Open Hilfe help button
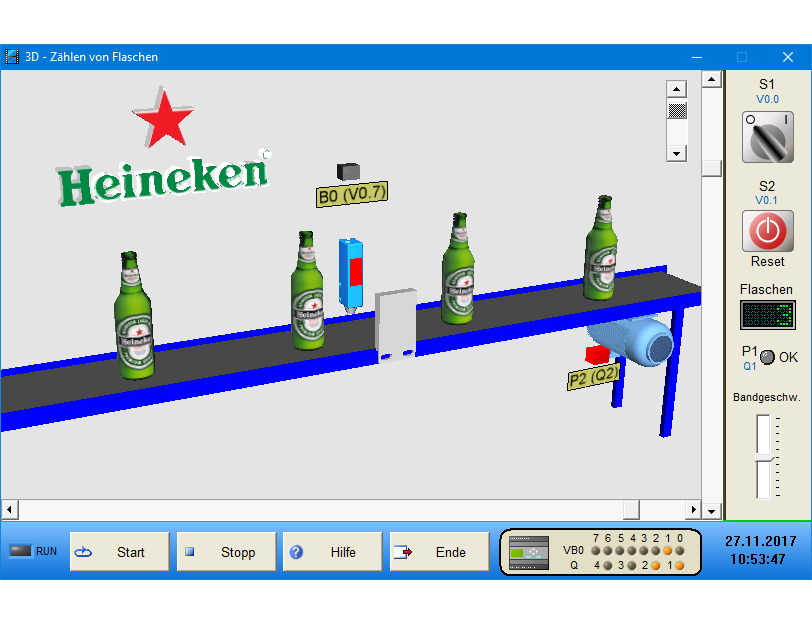The image size is (812, 625). click(x=332, y=552)
